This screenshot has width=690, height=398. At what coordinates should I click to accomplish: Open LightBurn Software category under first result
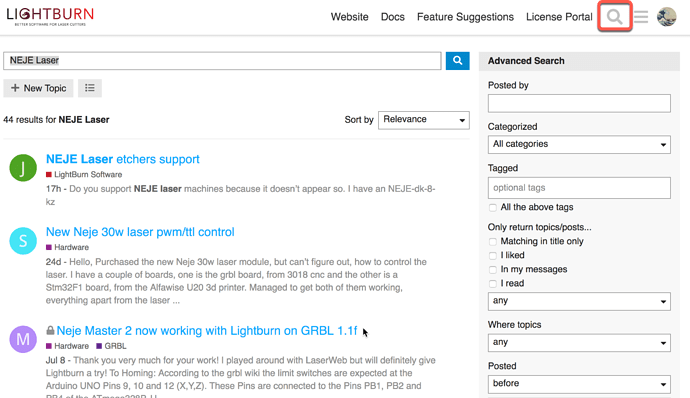[84, 174]
